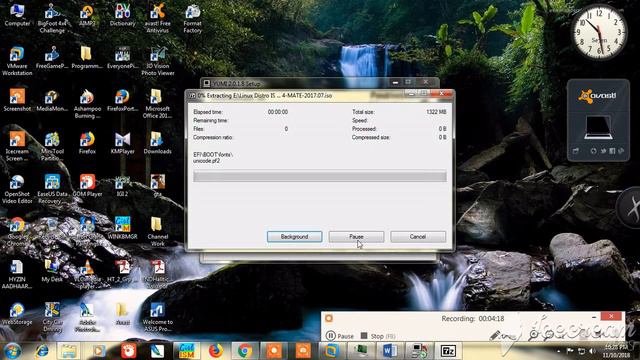Launch avast! Free Antivirus shortcut
The image size is (640, 360).
(158, 19)
